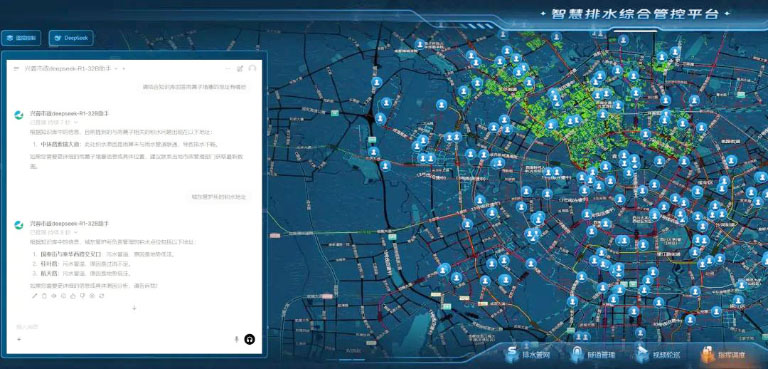Edit the last response with the pencil icon

[x=34, y=295]
